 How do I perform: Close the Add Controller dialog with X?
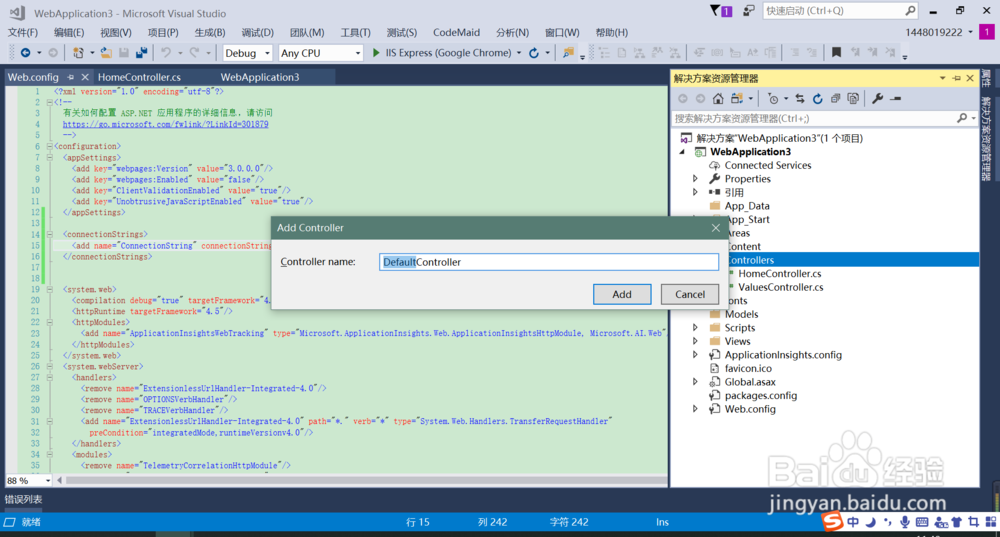pos(716,228)
